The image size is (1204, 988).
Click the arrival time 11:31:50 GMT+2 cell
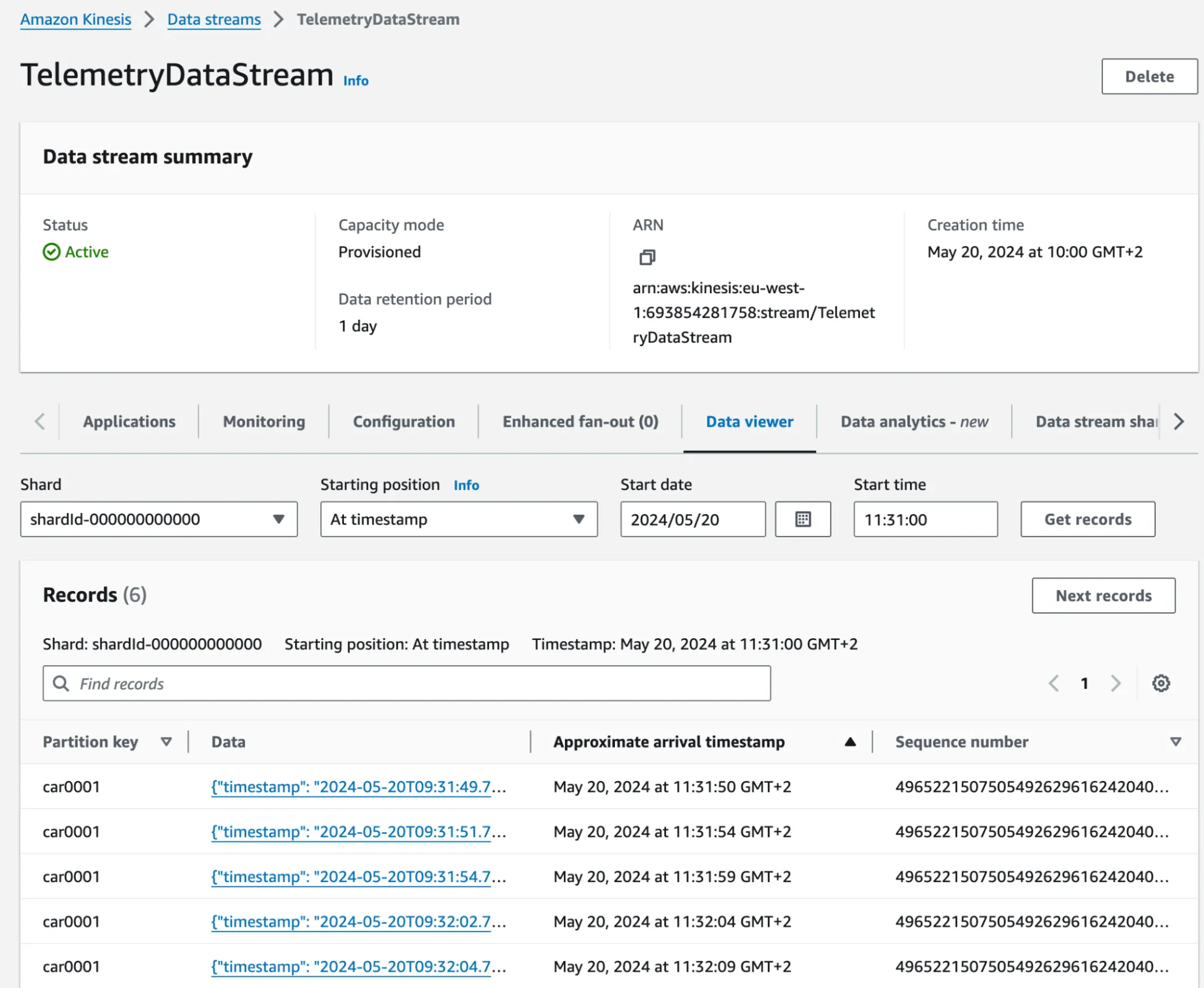pyautogui.click(x=672, y=786)
